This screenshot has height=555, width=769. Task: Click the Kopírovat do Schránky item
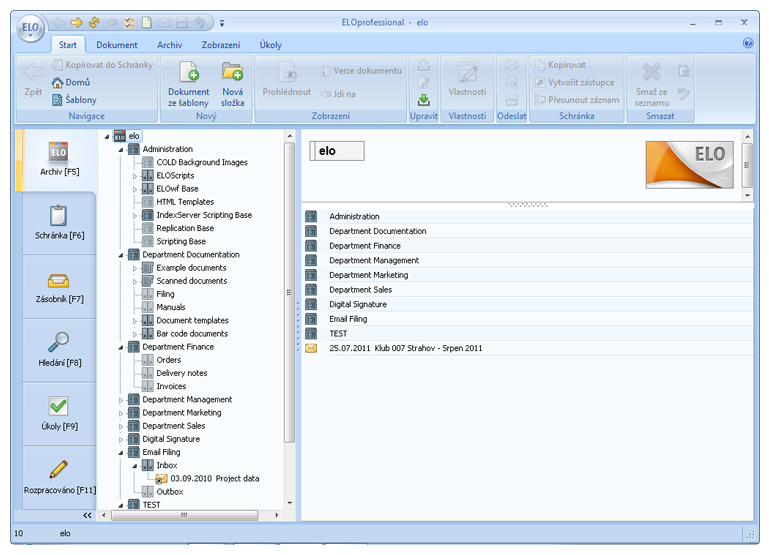(103, 65)
